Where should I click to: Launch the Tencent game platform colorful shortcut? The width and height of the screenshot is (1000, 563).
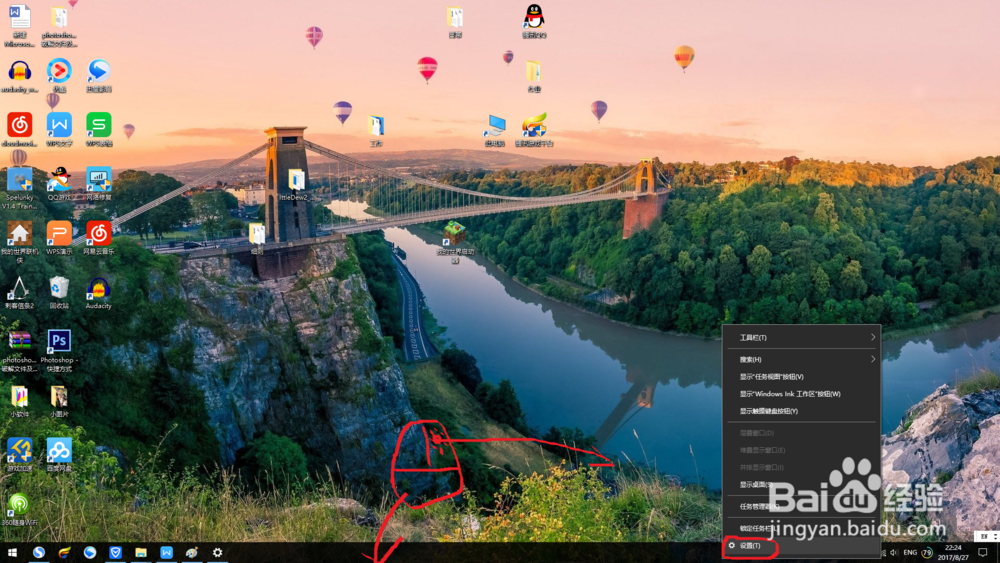pyautogui.click(x=534, y=129)
